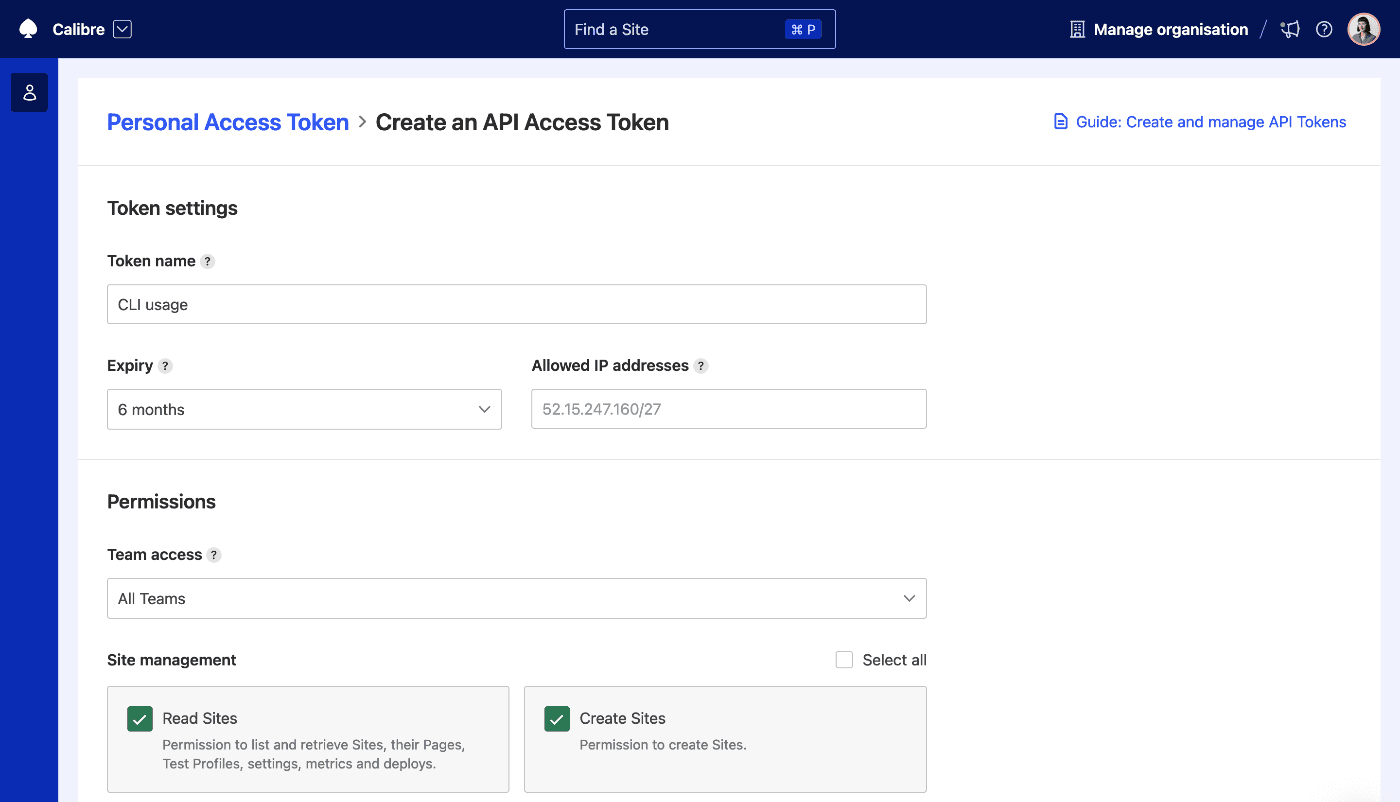This screenshot has width=1400, height=802.
Task: Click the Token name input field
Action: pos(516,304)
